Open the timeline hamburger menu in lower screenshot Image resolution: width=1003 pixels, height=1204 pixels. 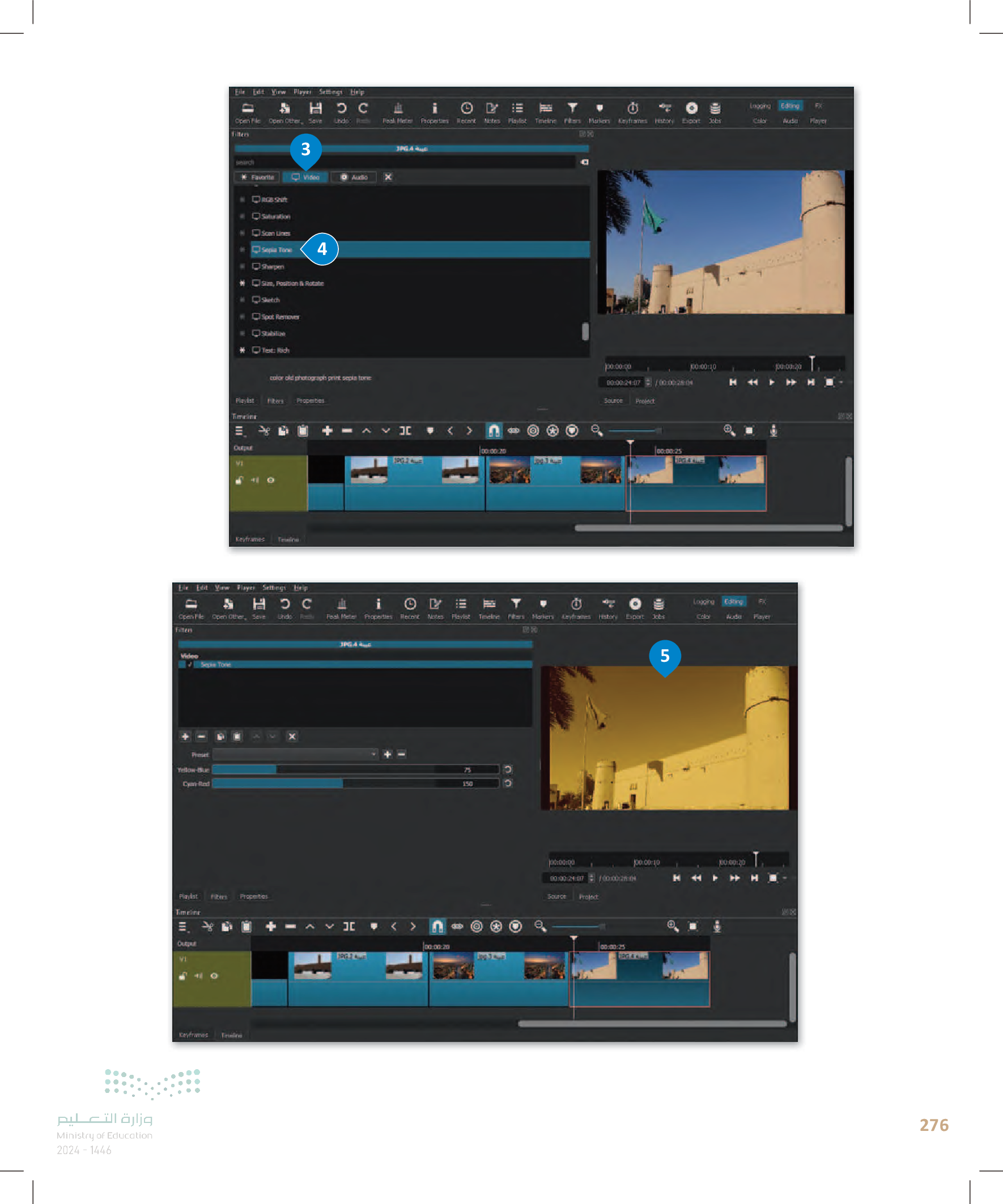[x=183, y=926]
